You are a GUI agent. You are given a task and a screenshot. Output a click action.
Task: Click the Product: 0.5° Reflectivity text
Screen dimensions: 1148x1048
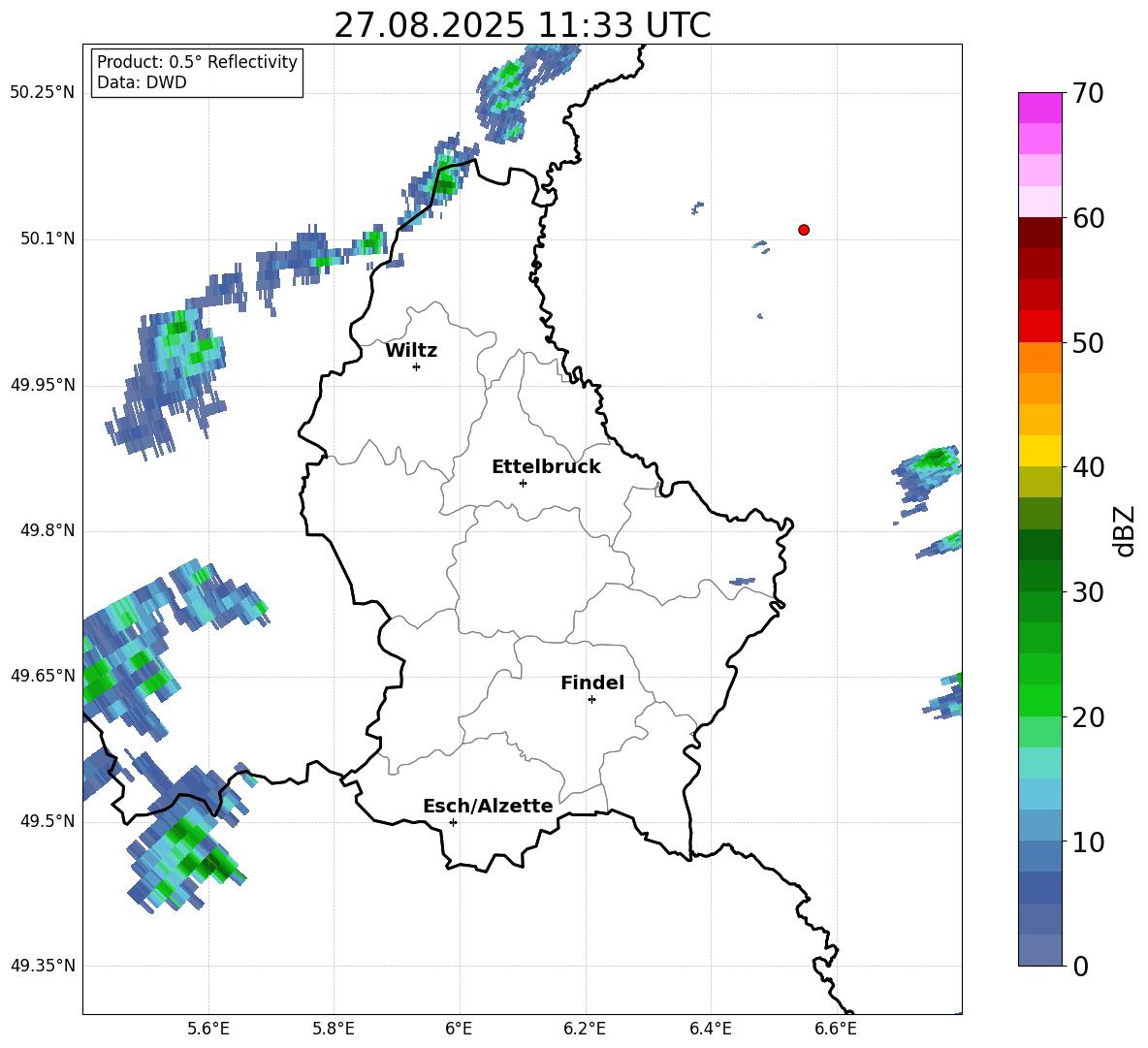point(197,61)
